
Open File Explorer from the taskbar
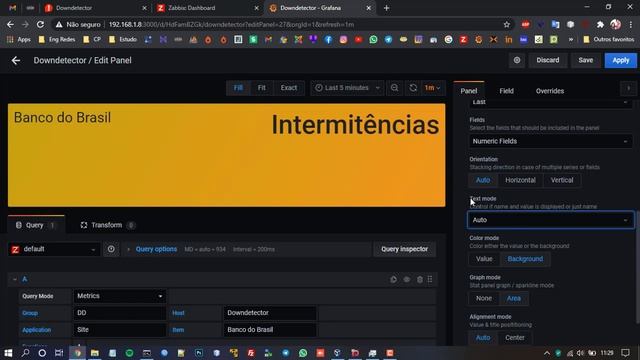point(95,353)
